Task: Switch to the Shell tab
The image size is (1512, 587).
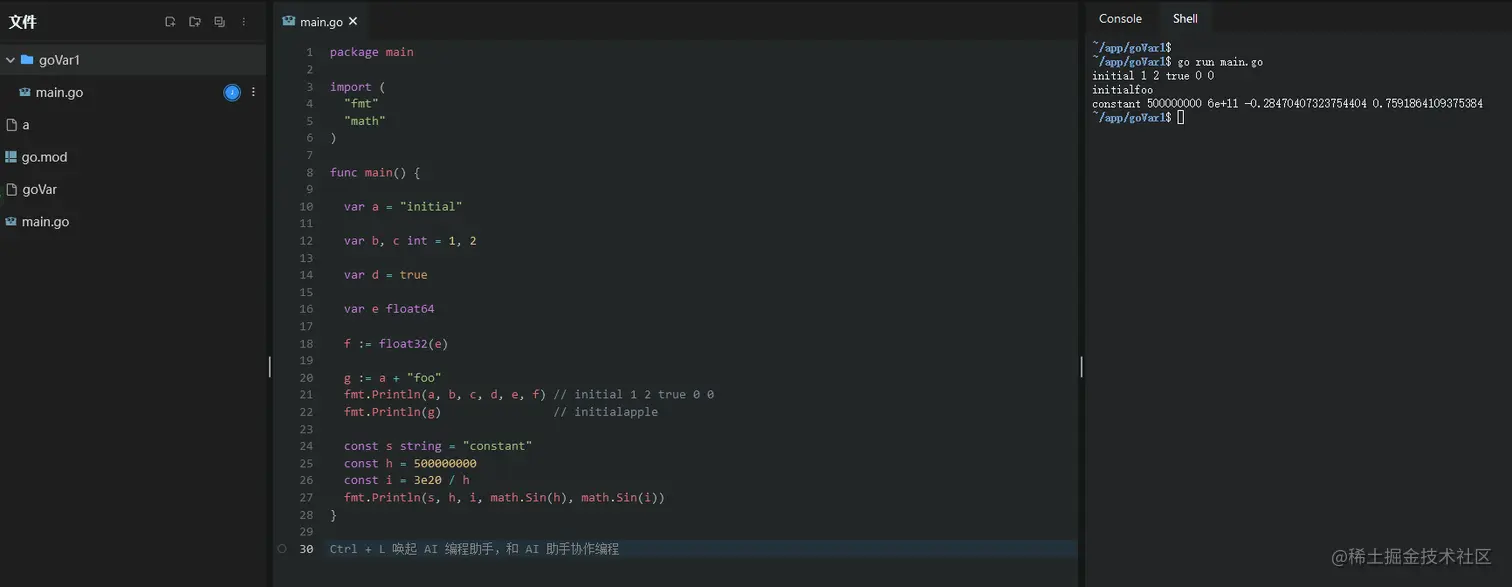Action: pos(1185,19)
